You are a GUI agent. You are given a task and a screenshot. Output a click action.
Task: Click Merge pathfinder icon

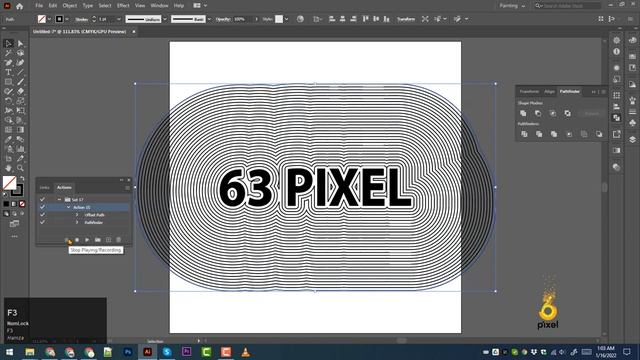click(x=554, y=134)
